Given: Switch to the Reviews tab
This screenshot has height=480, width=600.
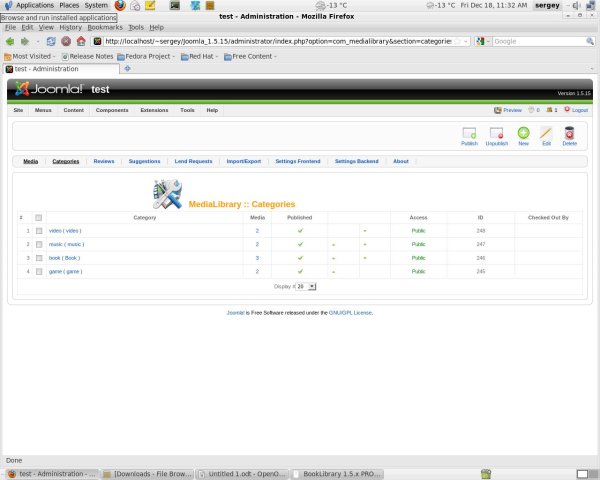Looking at the screenshot, I should coord(104,161).
